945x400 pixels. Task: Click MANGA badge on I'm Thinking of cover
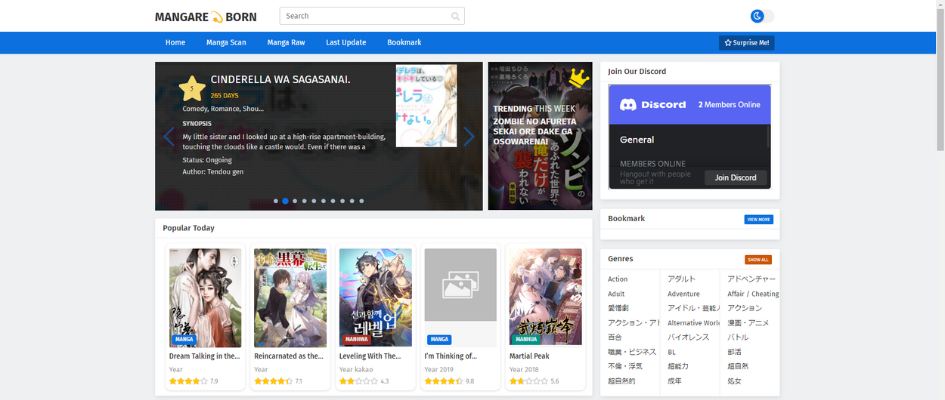[x=439, y=339]
